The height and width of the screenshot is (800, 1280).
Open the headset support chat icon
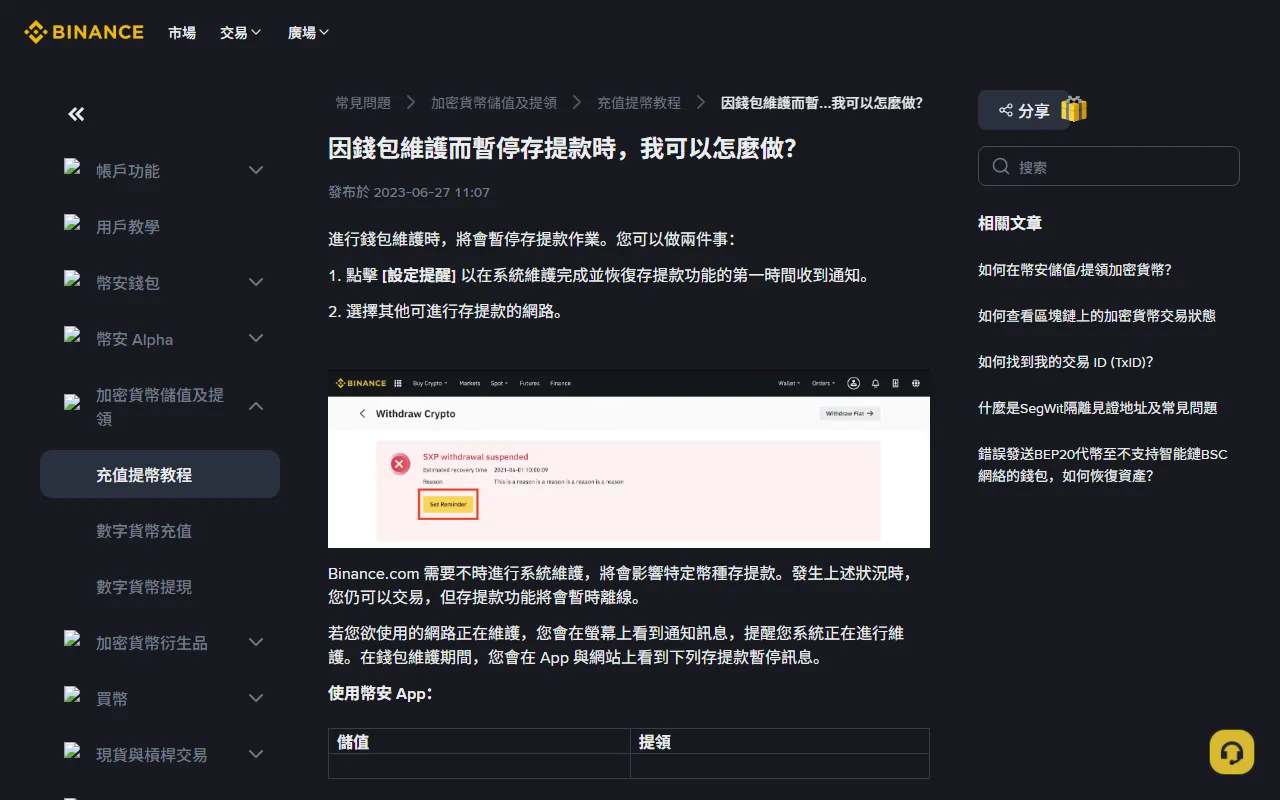(x=1231, y=752)
